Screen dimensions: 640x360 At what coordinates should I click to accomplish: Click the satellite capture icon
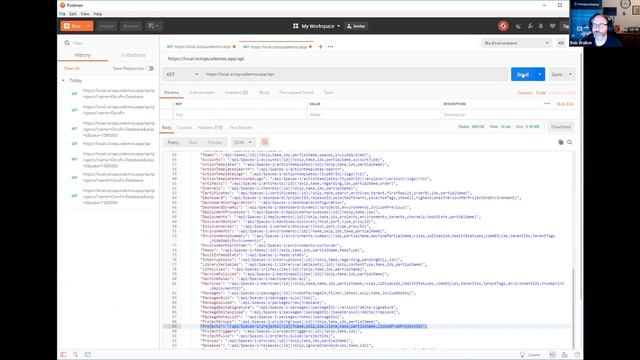point(518,26)
